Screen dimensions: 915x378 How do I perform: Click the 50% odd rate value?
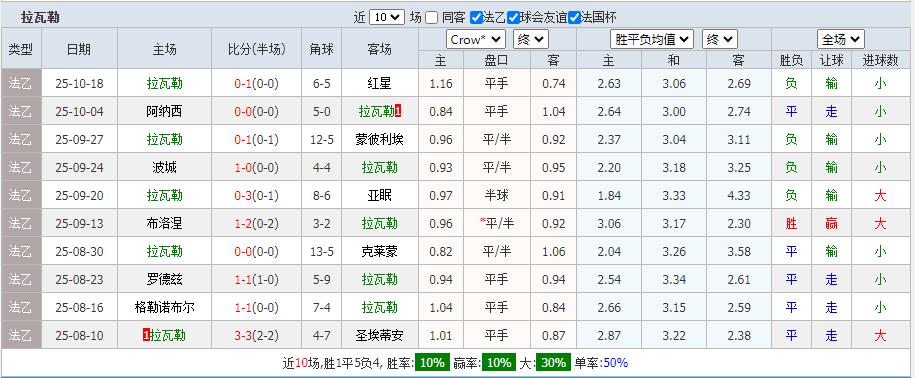[x=616, y=363]
